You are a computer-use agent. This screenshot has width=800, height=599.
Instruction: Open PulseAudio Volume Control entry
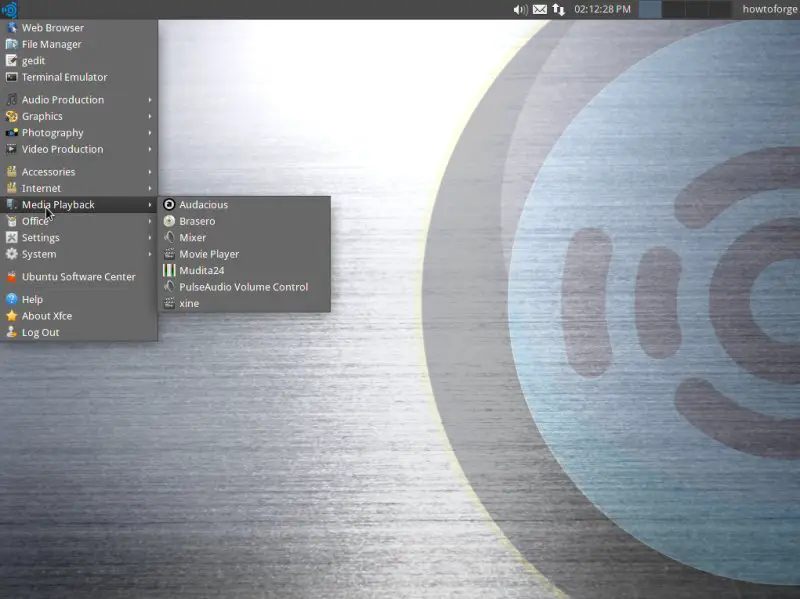(244, 287)
